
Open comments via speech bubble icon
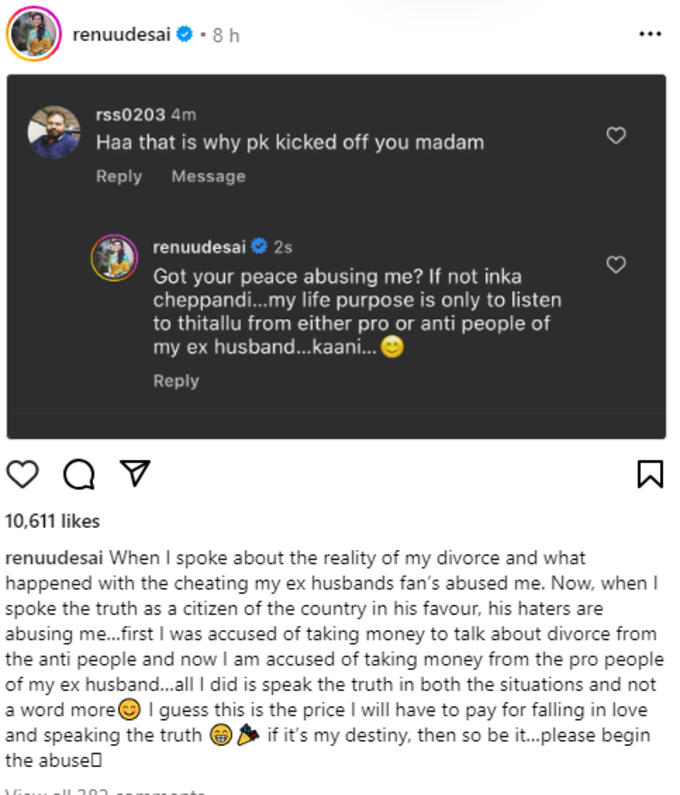(x=79, y=475)
